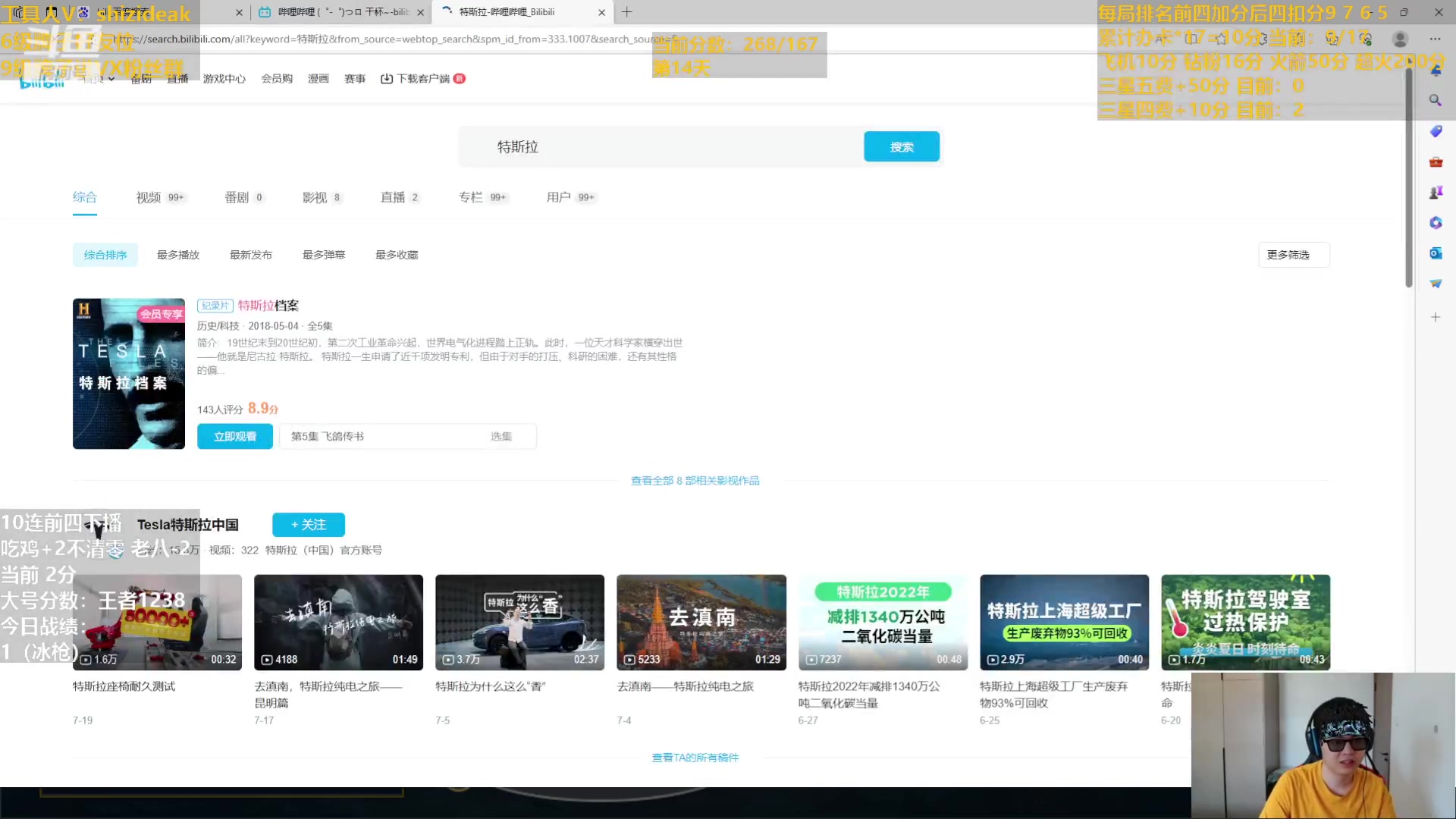Open the Edge profile avatar icon

point(1400,39)
